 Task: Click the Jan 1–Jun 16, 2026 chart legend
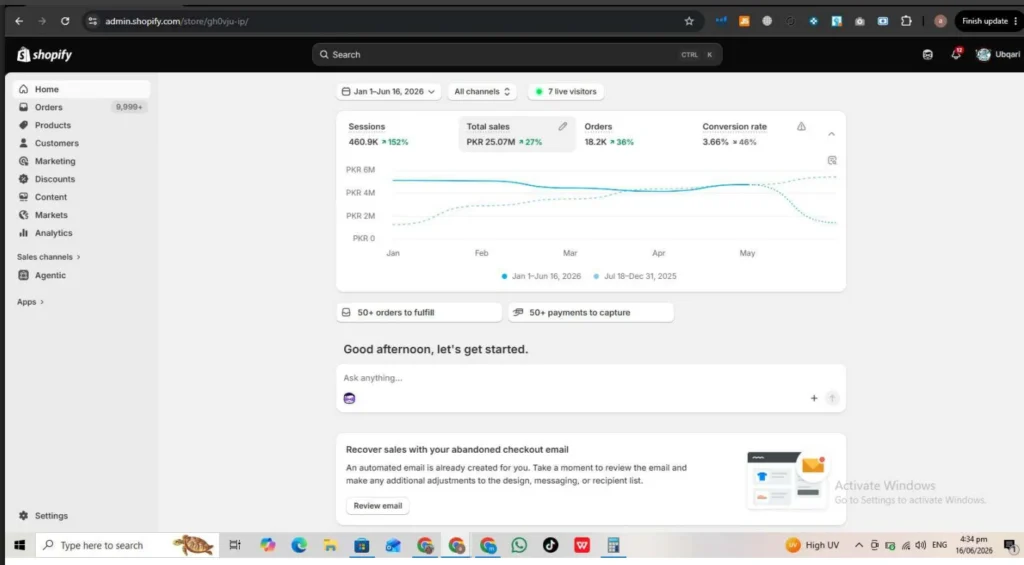[x=541, y=276]
